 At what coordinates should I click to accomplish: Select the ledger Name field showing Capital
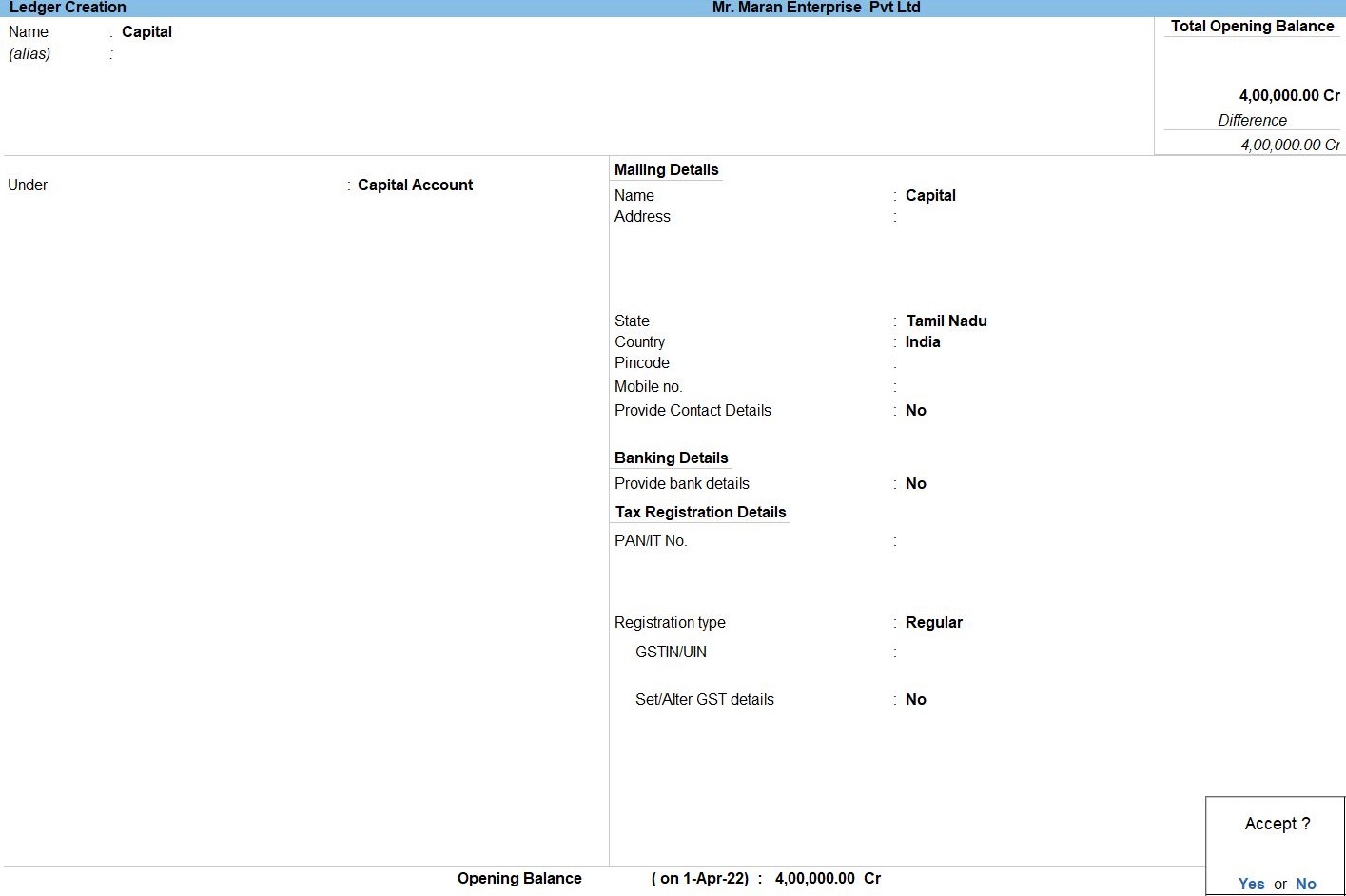(146, 31)
